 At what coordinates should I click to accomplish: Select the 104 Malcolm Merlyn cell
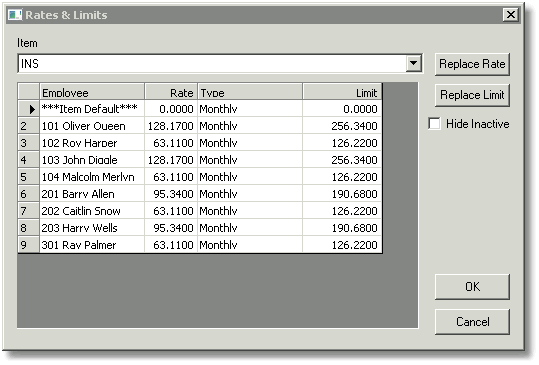pyautogui.click(x=92, y=177)
